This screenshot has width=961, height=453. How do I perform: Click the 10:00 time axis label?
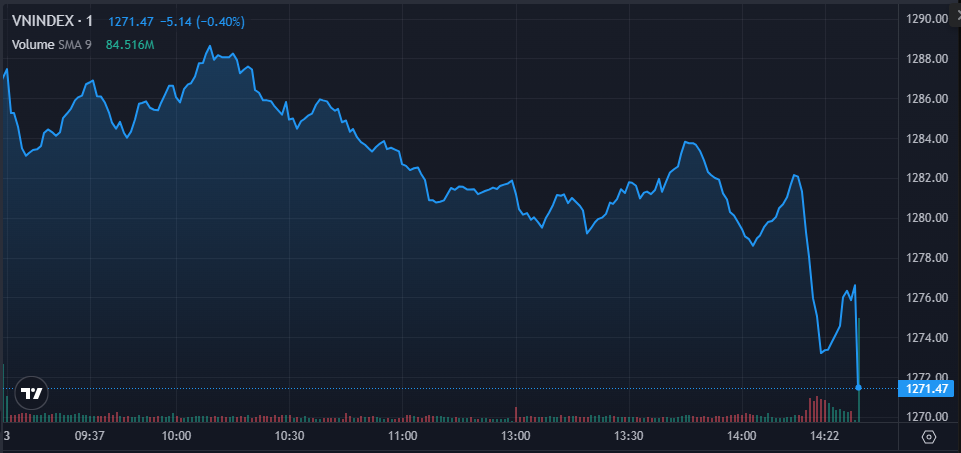click(176, 436)
